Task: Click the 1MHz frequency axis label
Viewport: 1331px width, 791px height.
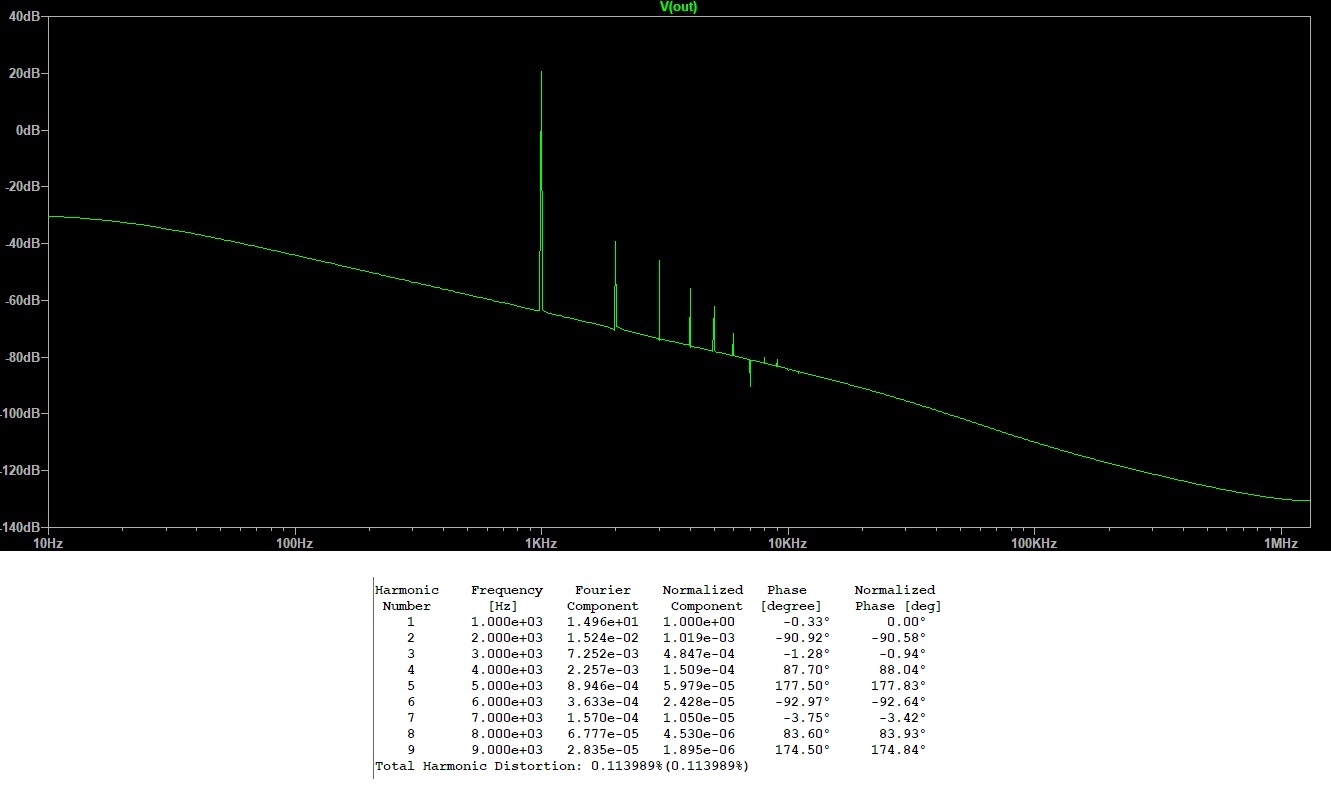Action: (x=1280, y=543)
